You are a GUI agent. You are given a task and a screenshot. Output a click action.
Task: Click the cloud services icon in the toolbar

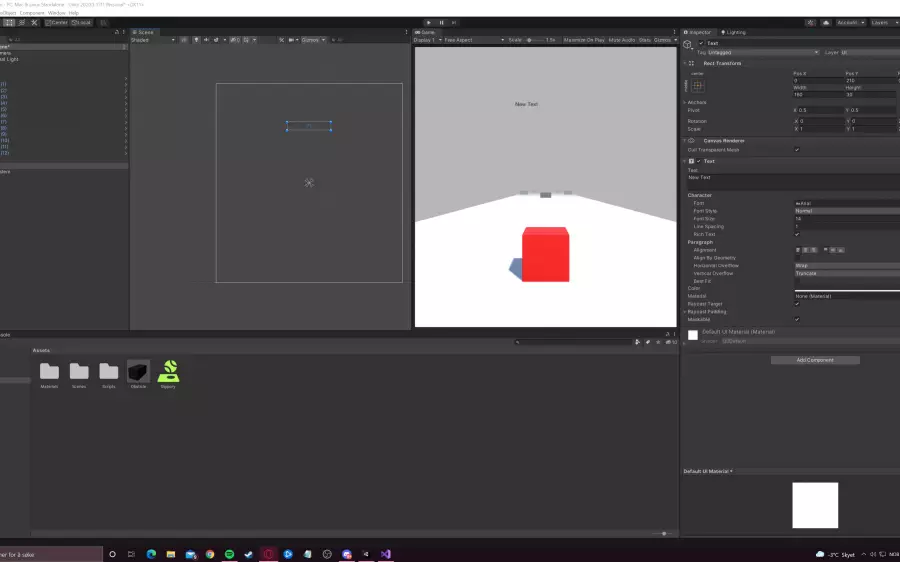point(826,22)
